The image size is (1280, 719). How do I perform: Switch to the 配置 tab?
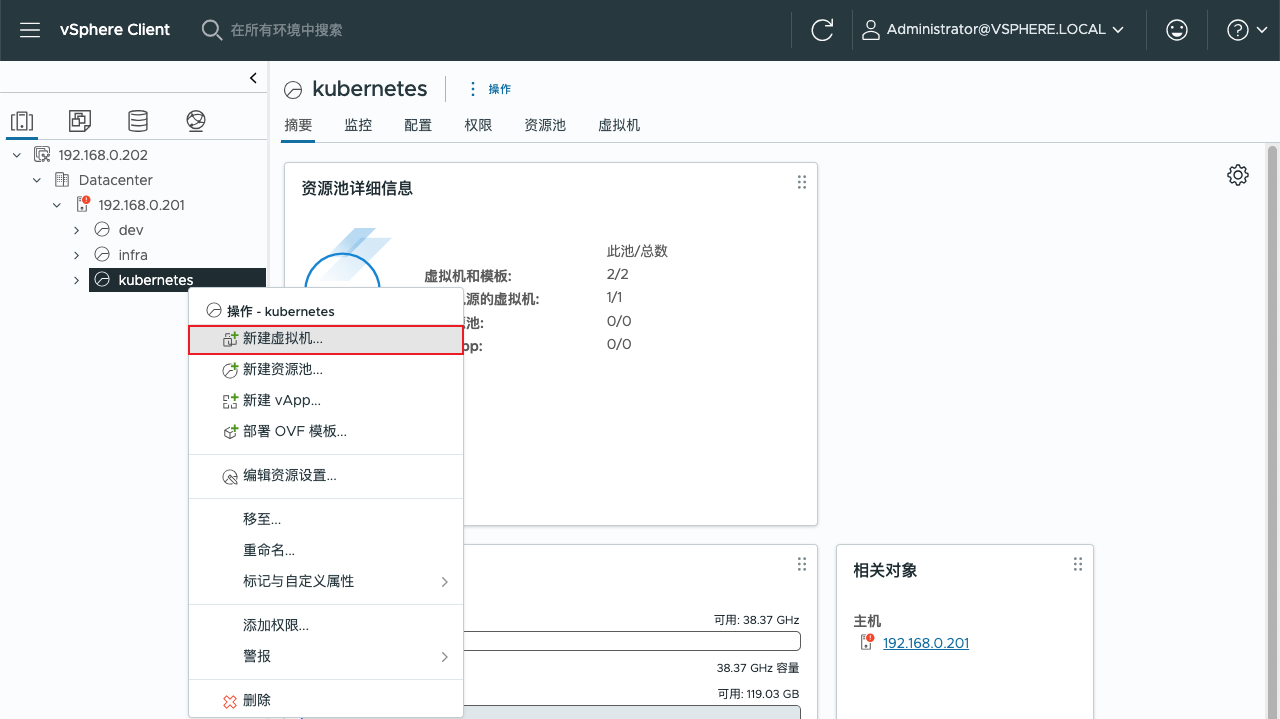click(418, 125)
